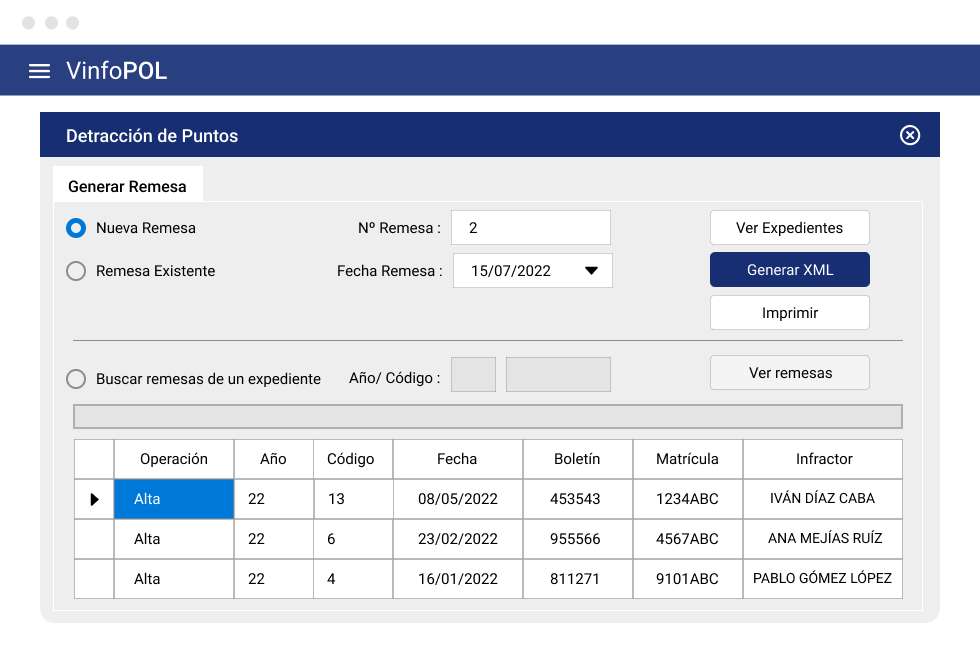Close the Detracción de Puntos panel
Image resolution: width=980 pixels, height=660 pixels.
909,135
